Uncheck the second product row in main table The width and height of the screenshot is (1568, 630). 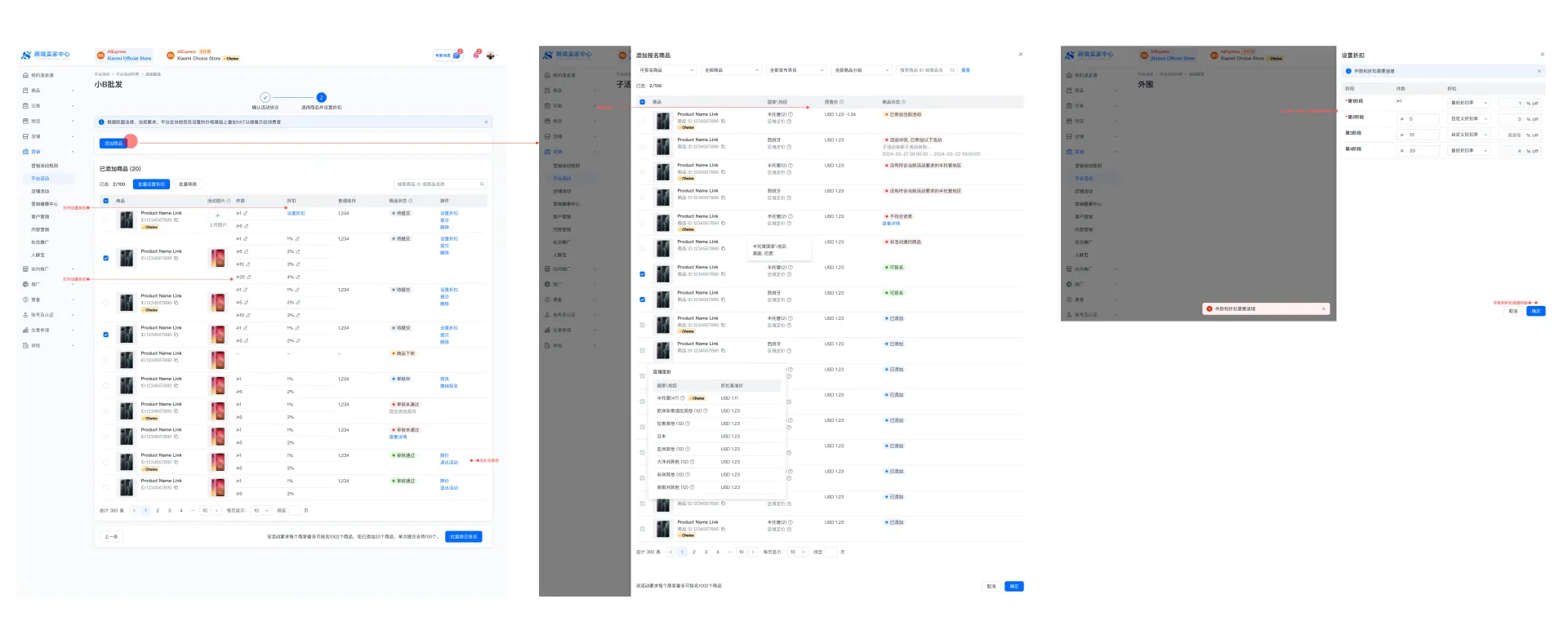point(106,258)
